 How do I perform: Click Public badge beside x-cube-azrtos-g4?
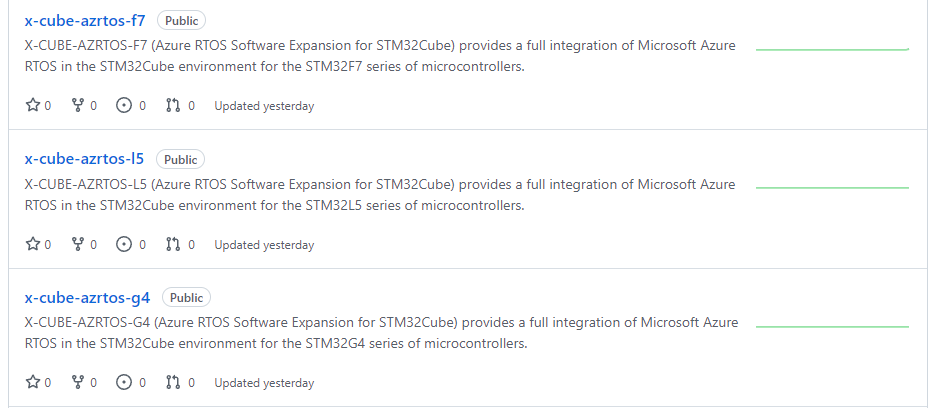(186, 298)
